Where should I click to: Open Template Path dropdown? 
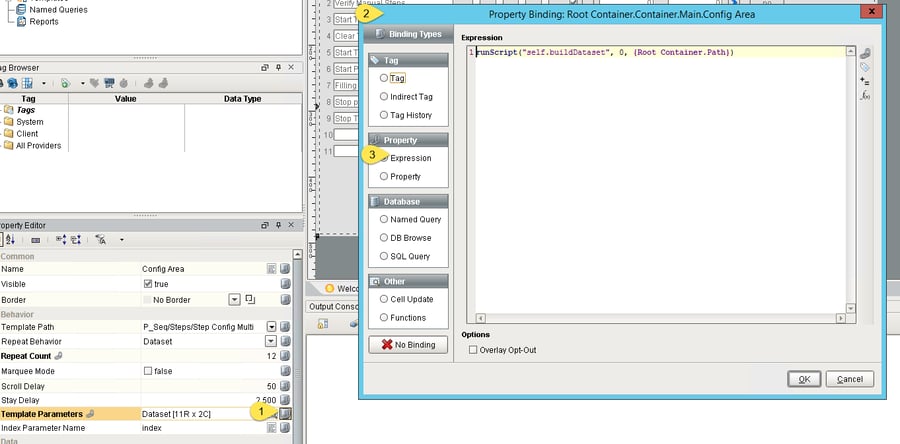271,326
